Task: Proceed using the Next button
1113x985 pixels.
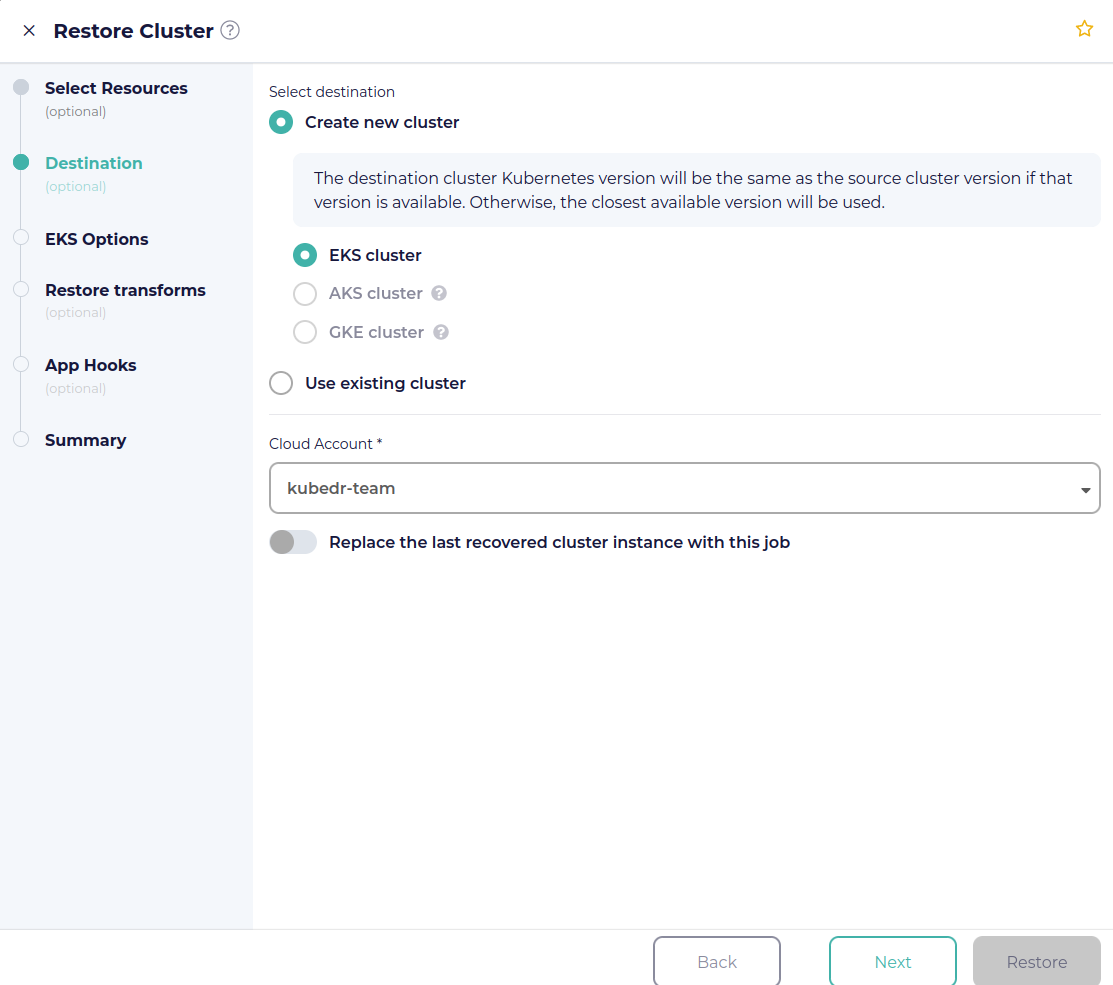Action: click(x=892, y=961)
